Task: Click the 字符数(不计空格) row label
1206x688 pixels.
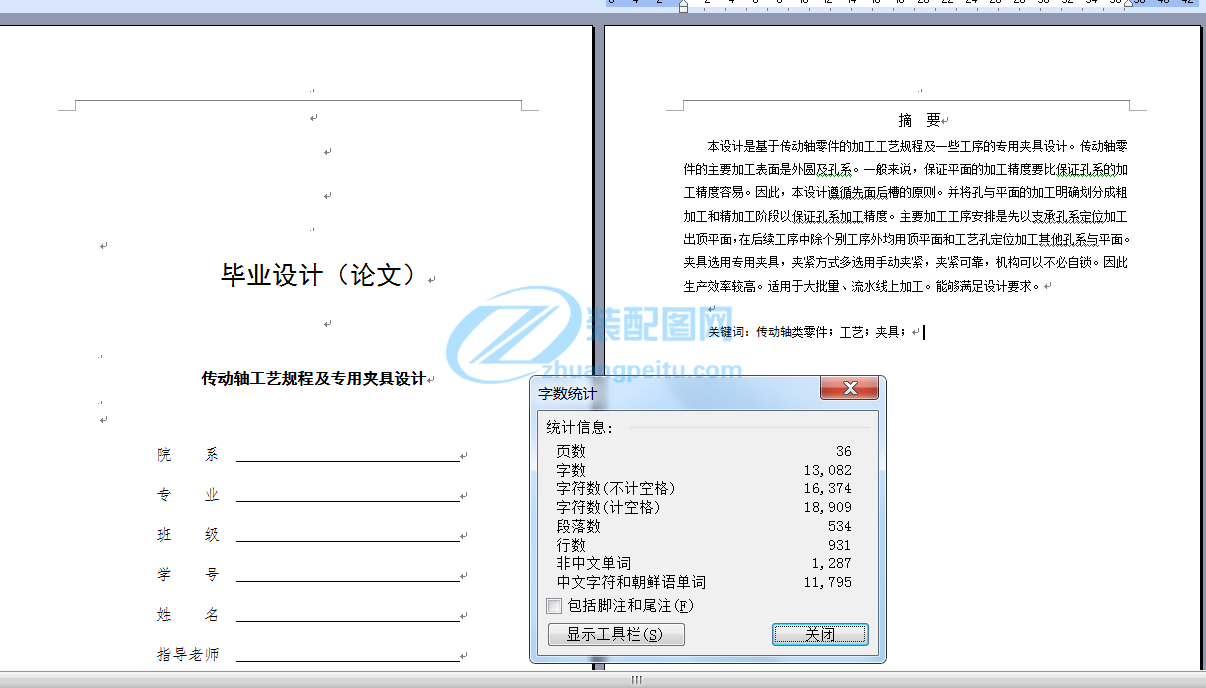Action: (x=616, y=488)
